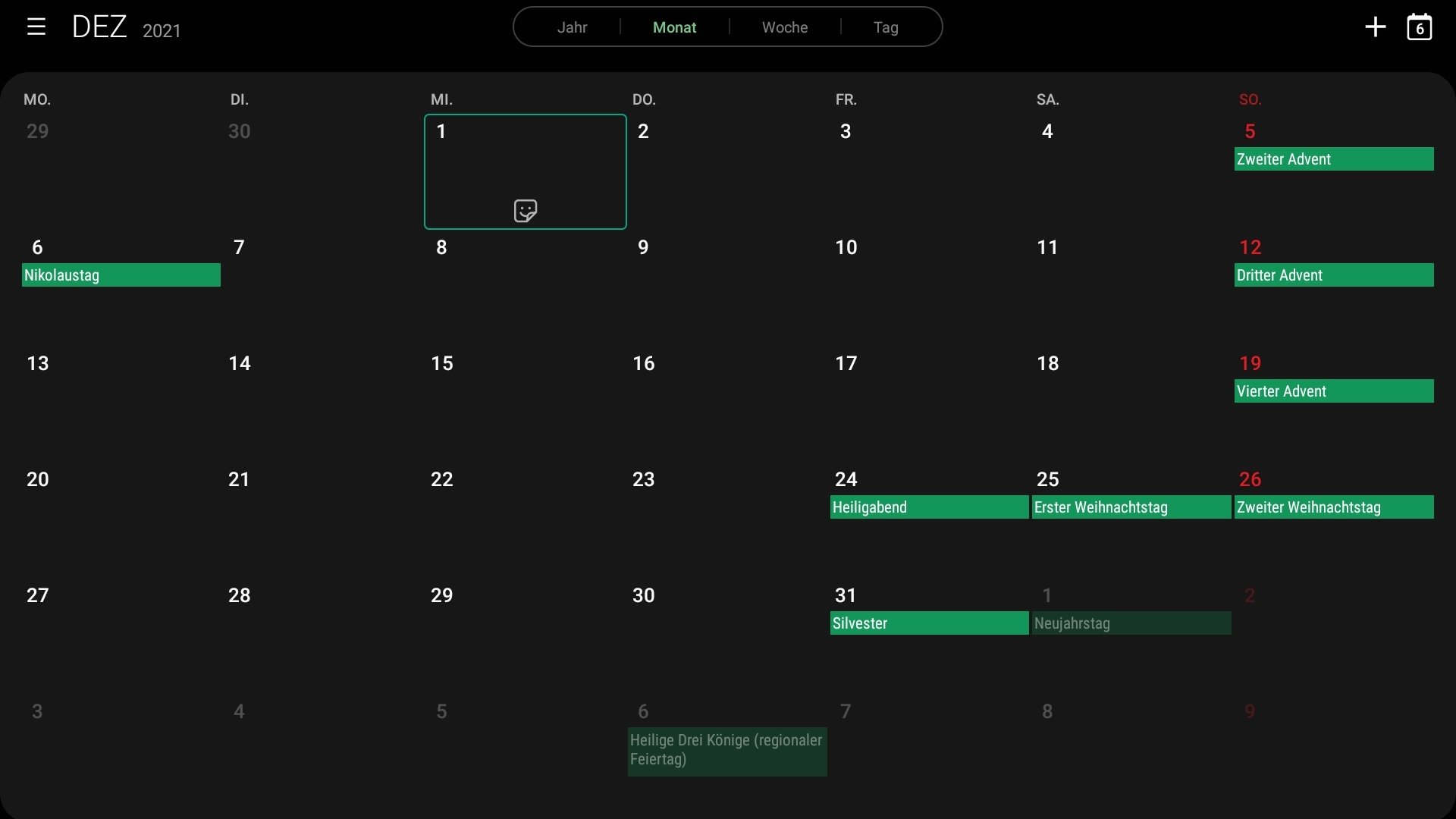Open the Heilige Drei Könige regional holiday

726,751
